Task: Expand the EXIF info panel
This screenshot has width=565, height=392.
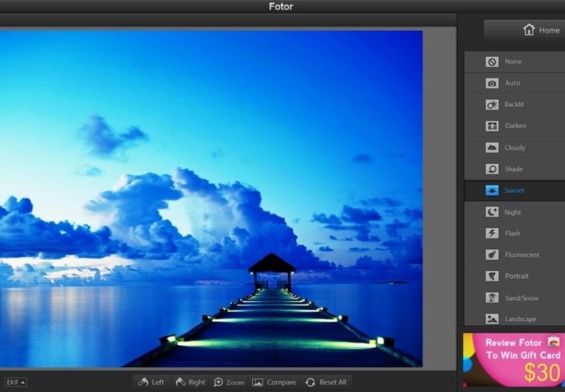Action: (16, 382)
